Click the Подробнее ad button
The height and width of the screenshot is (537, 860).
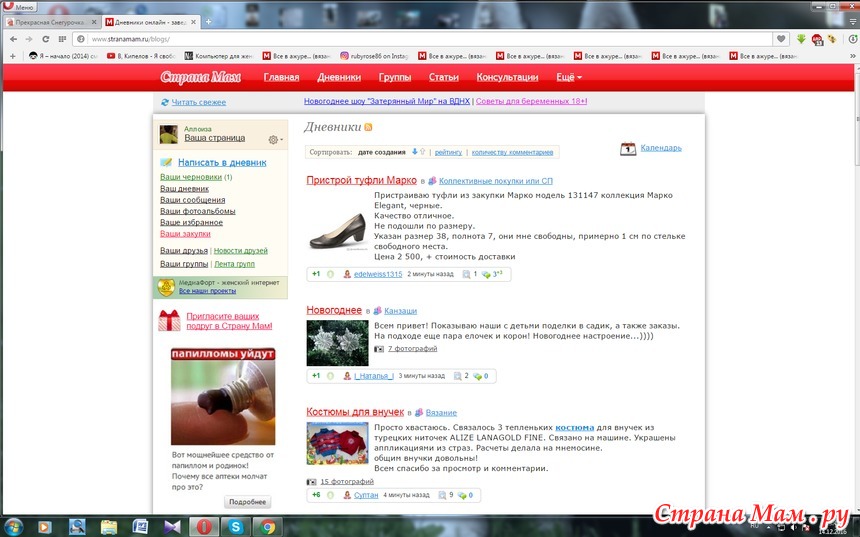[247, 502]
